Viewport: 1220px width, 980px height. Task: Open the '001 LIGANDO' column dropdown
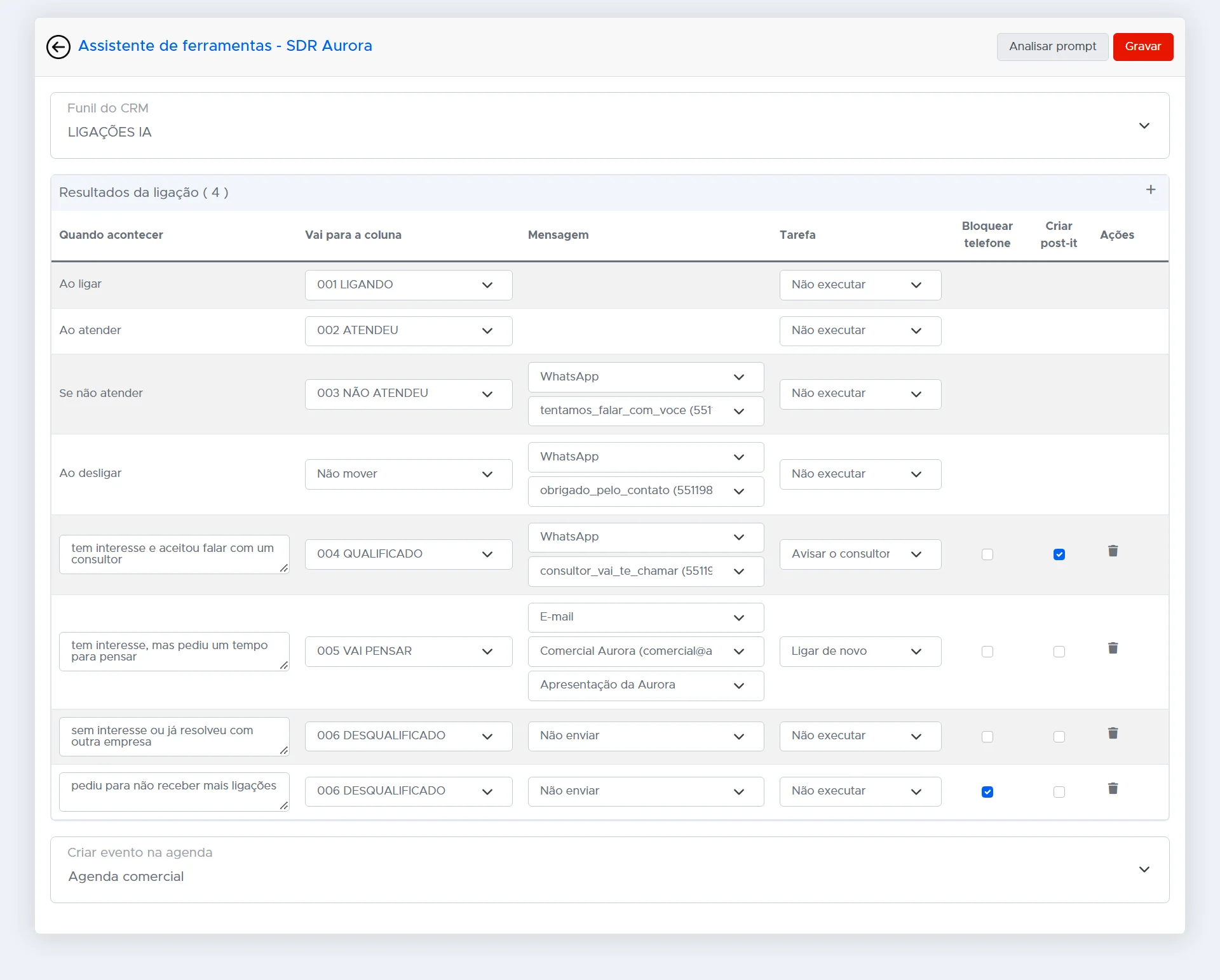(x=409, y=285)
